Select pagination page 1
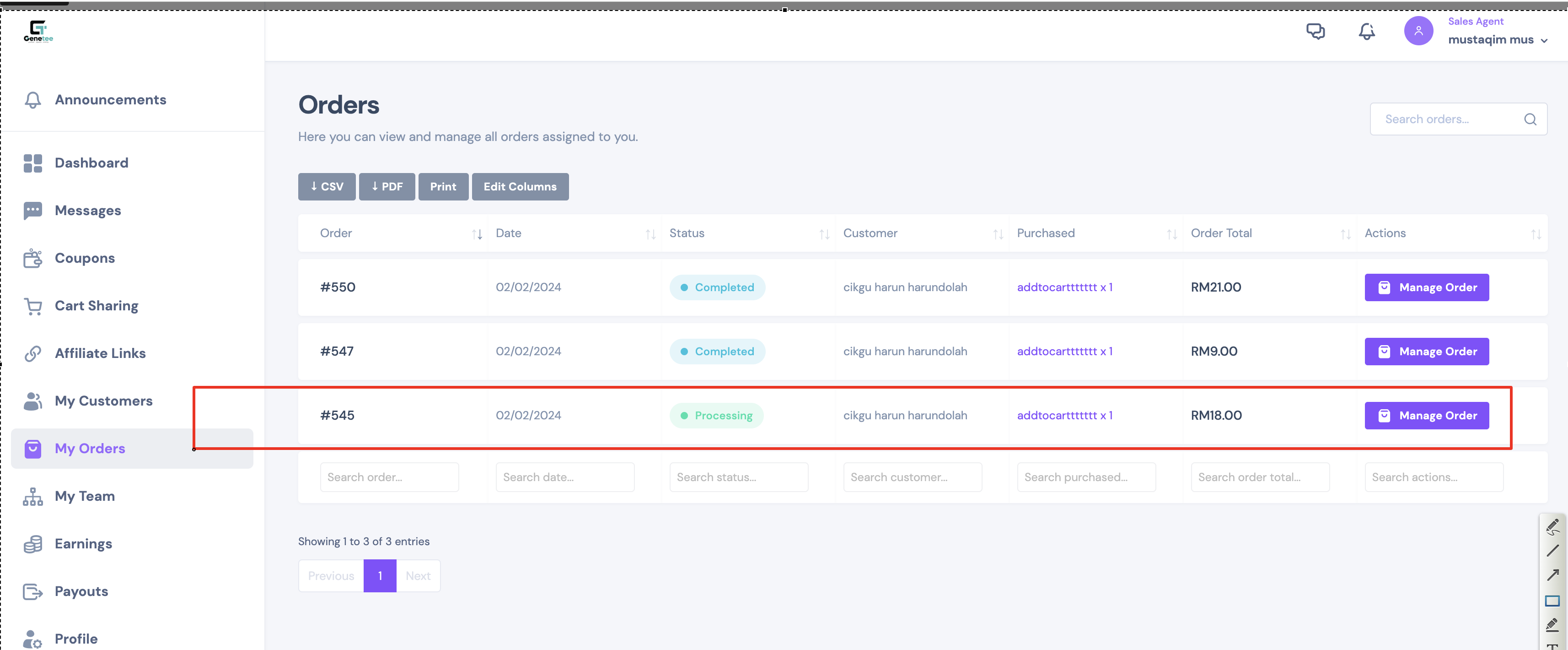This screenshot has height=650, width=1568. pyautogui.click(x=380, y=576)
